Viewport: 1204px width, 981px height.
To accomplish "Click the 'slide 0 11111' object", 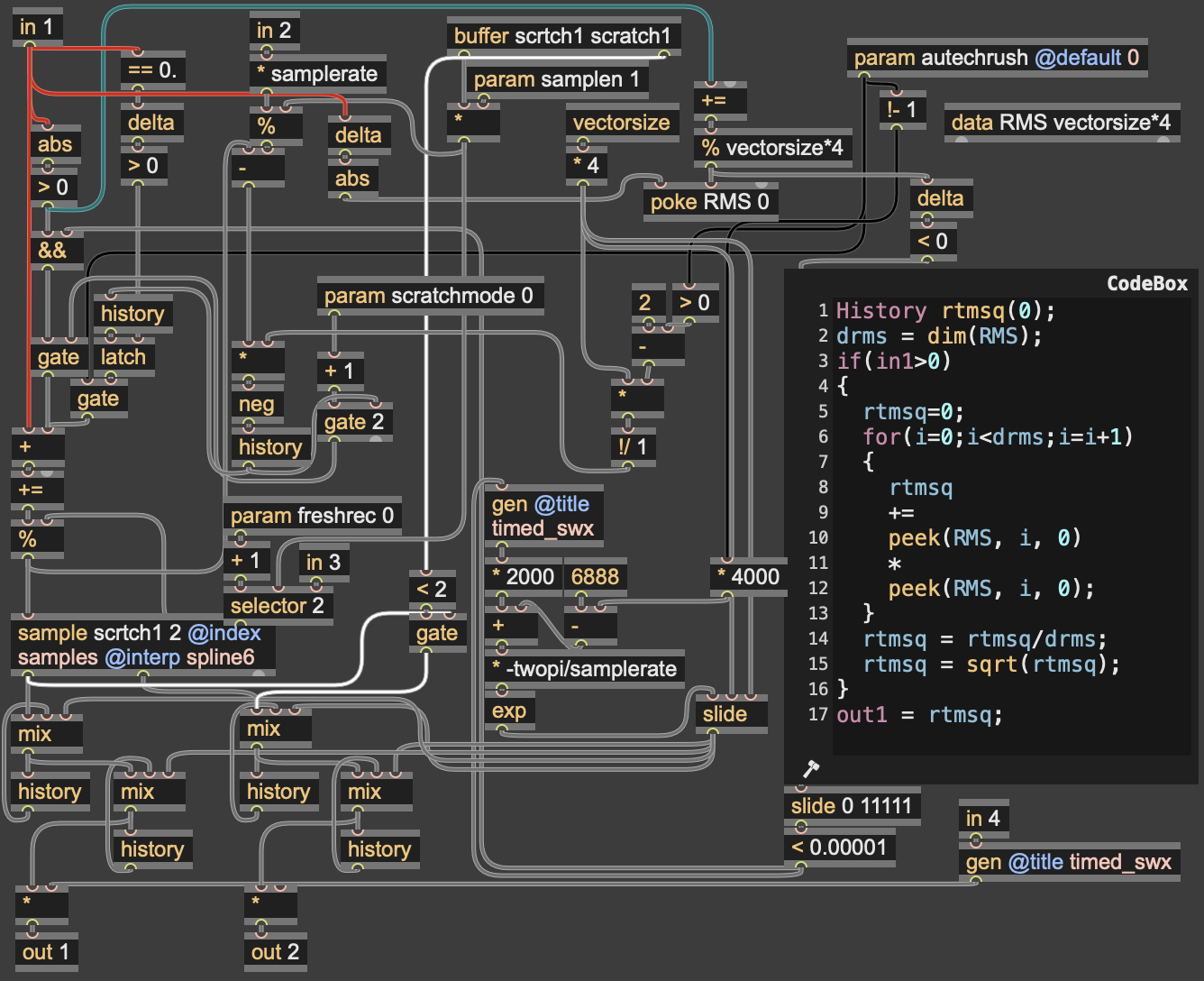I will point(852,806).
